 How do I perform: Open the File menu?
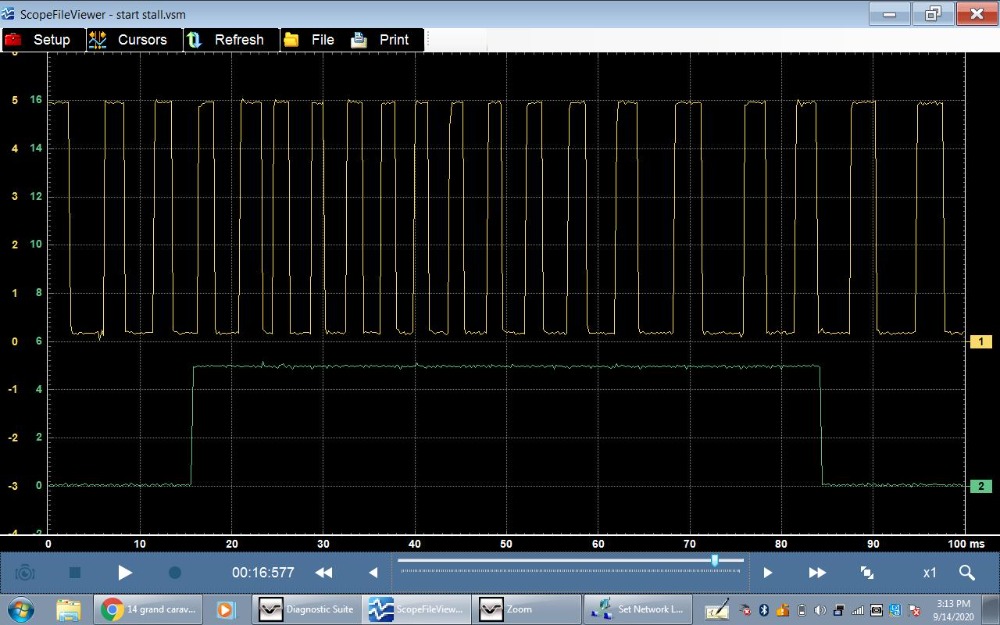click(x=310, y=40)
